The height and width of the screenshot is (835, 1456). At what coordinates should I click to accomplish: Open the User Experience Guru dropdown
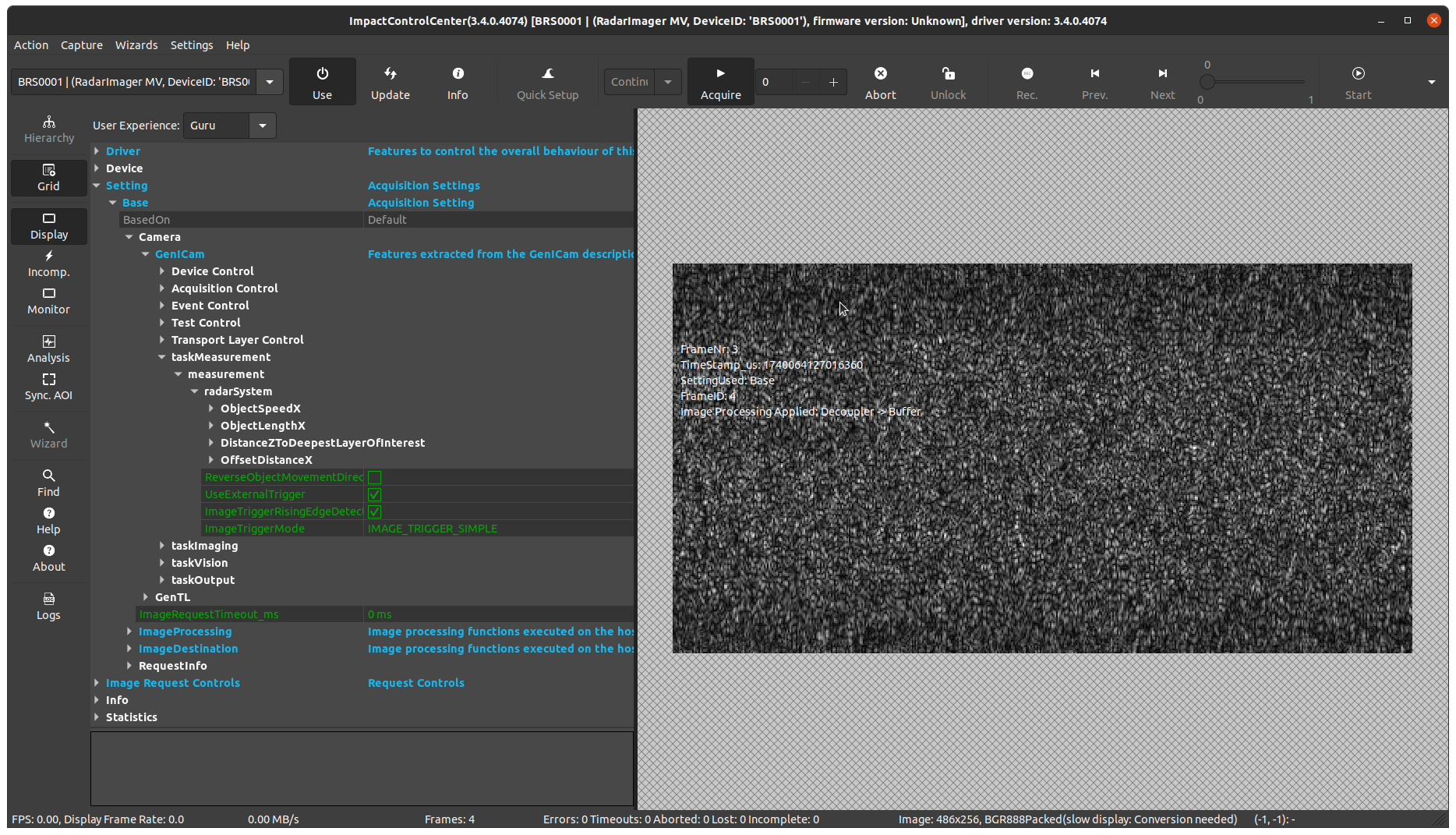(x=263, y=126)
